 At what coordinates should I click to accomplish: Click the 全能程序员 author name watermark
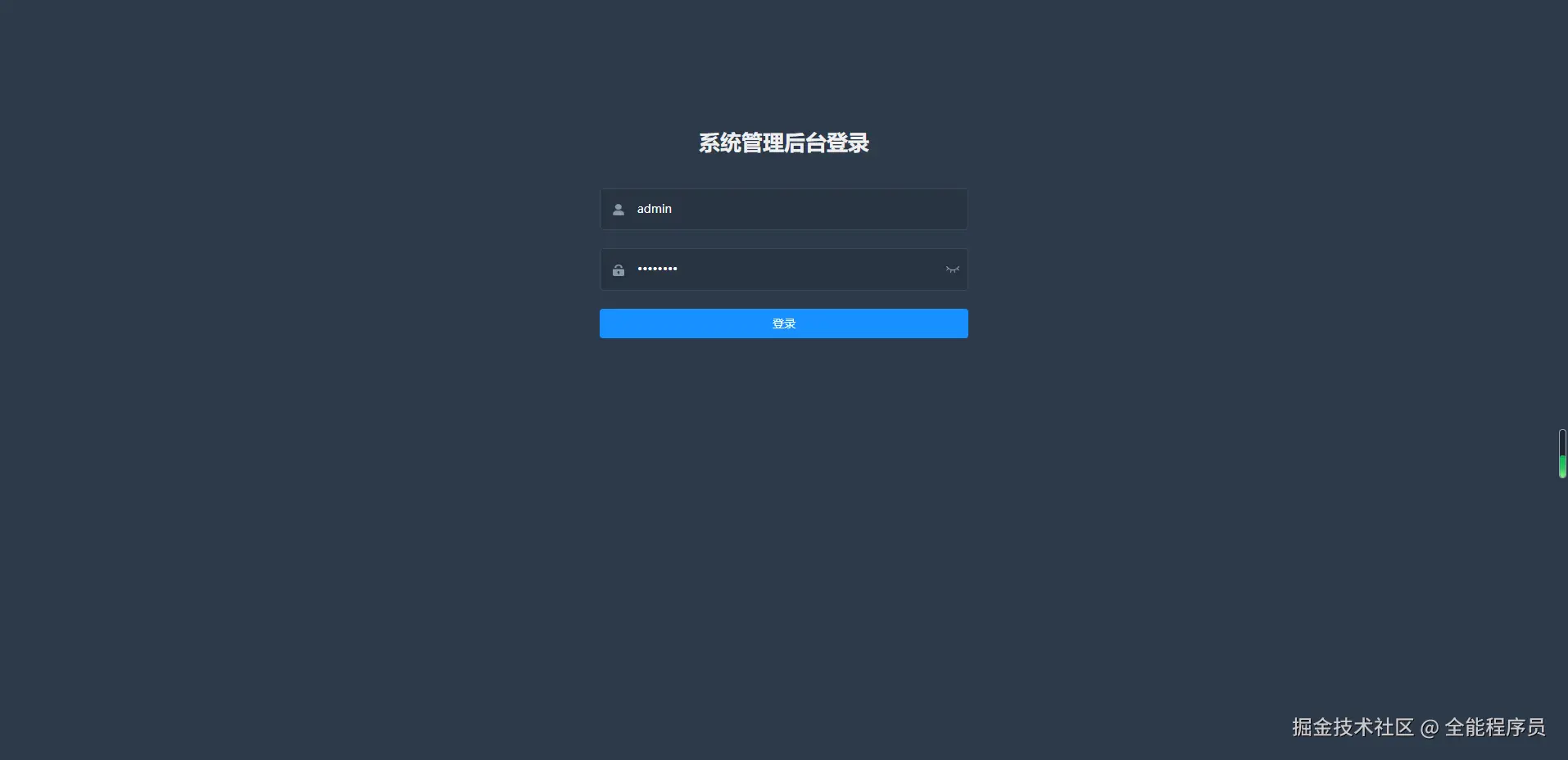click(1495, 727)
